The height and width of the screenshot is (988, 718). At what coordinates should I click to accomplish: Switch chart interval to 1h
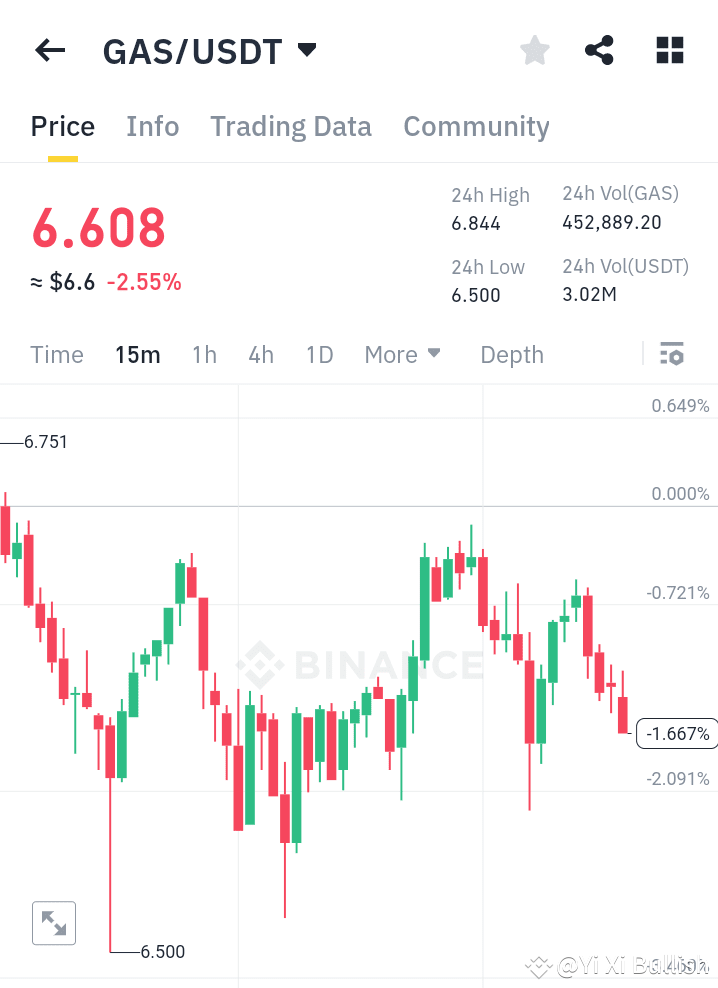point(204,354)
